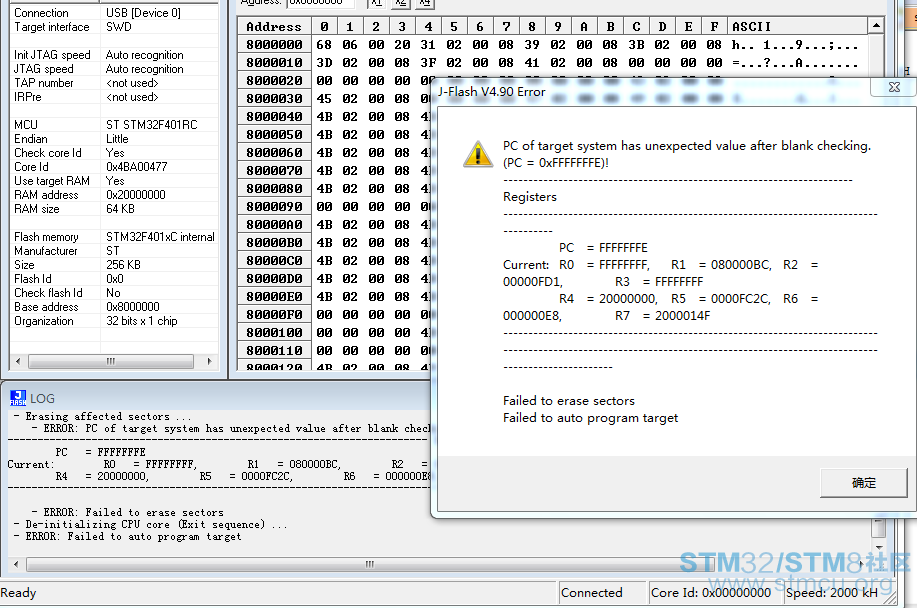Click the Target interface value SWD
This screenshot has width=917, height=608.
tap(119, 27)
